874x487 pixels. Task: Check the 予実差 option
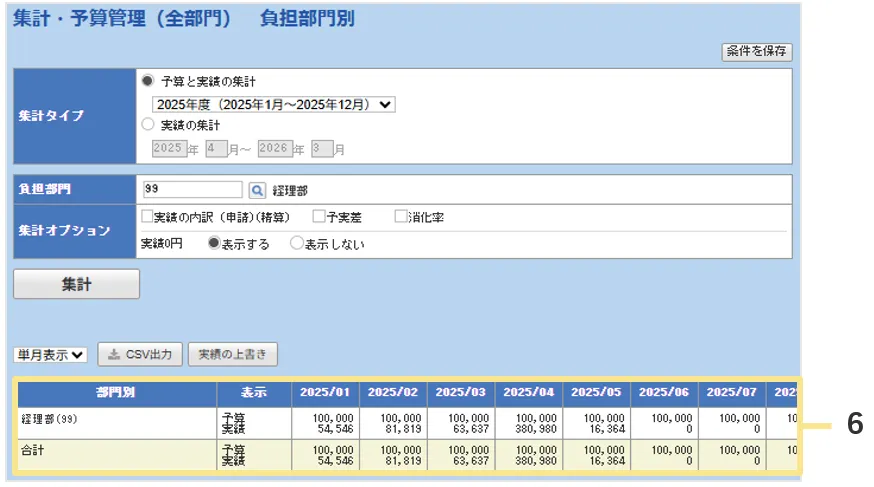(319, 215)
